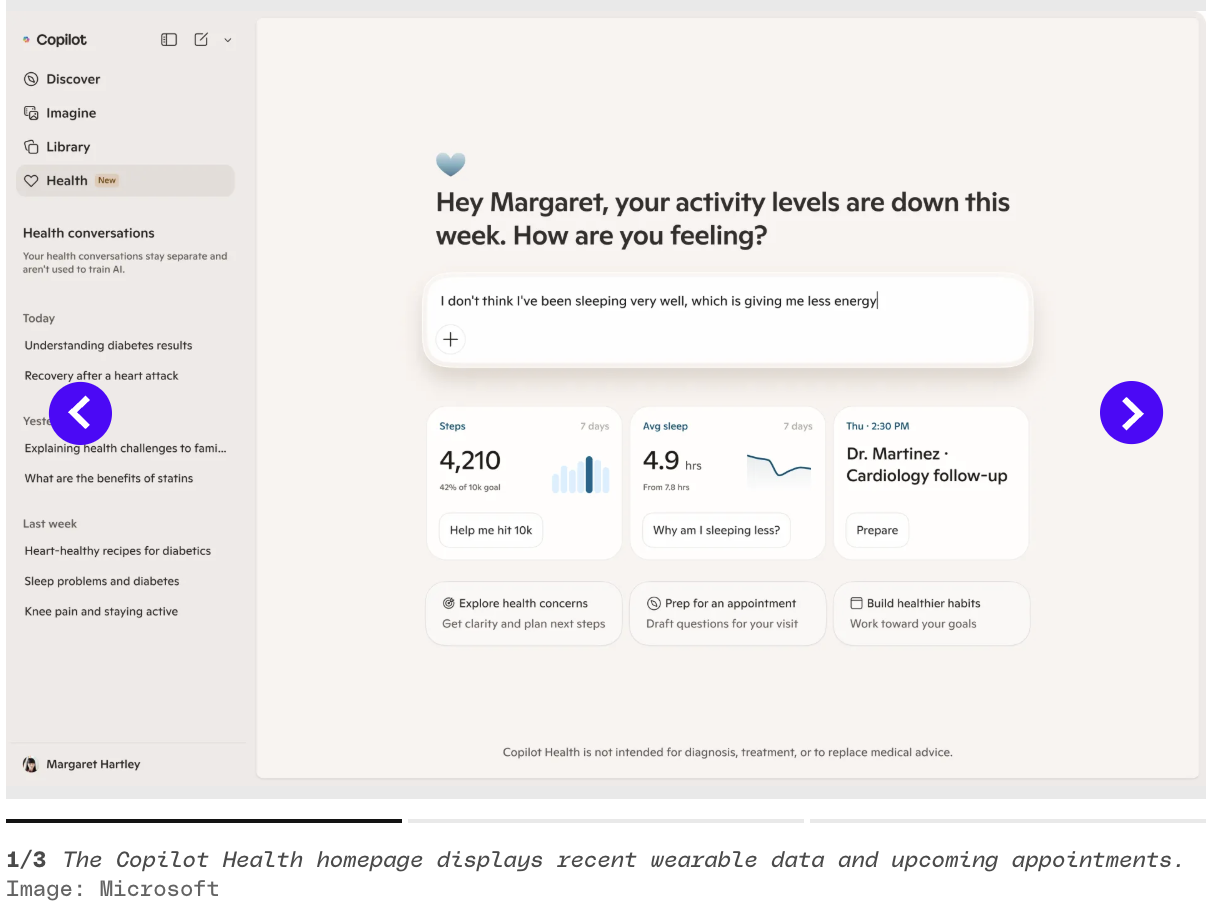The image size is (1210, 906).
Task: Click the 'New' badge beside Health
Action: click(107, 181)
